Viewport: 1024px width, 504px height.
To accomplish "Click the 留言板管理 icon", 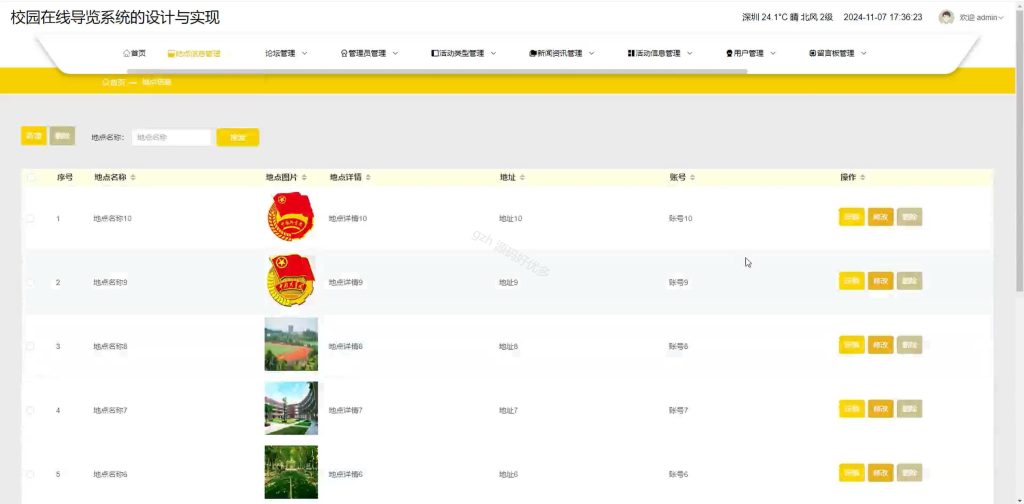I will (812, 54).
